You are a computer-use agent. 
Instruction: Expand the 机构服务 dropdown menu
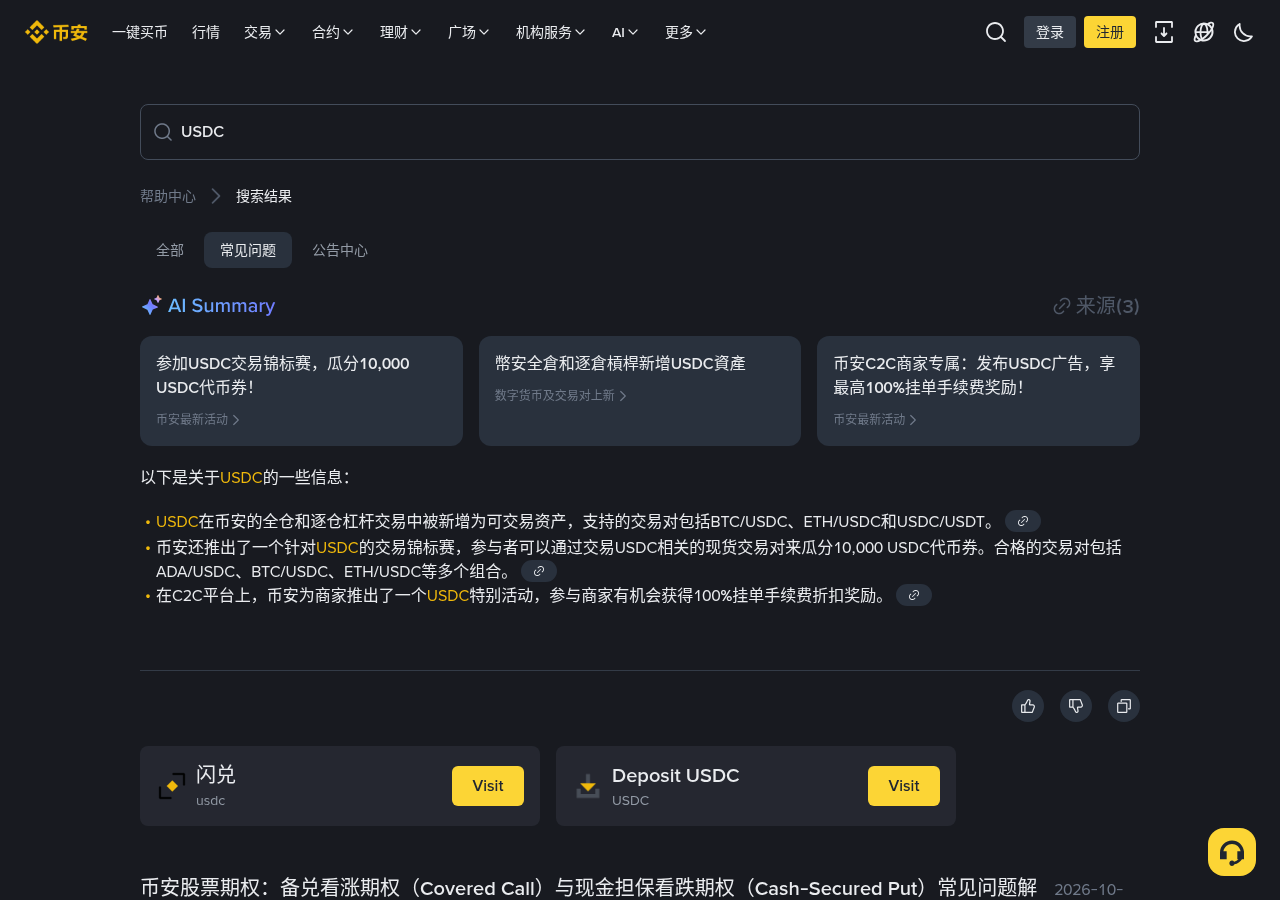(x=551, y=32)
